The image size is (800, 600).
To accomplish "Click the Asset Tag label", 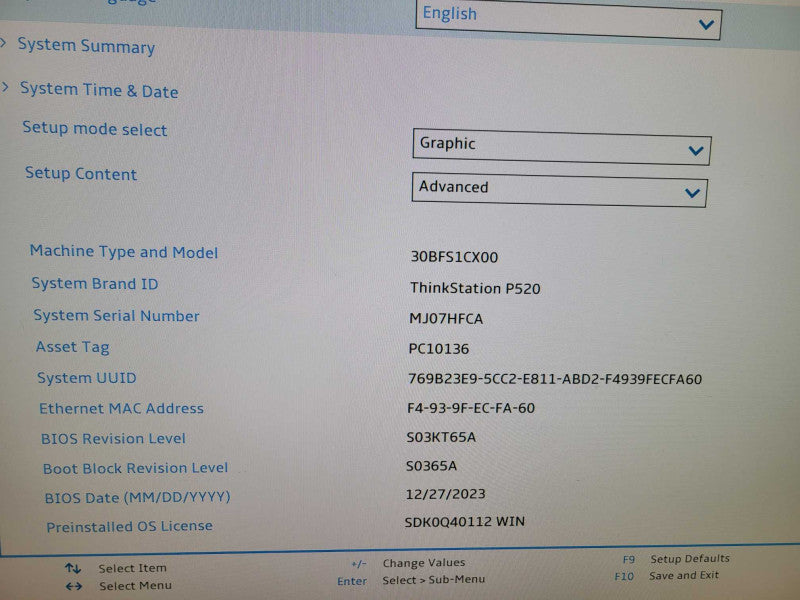I will (72, 347).
